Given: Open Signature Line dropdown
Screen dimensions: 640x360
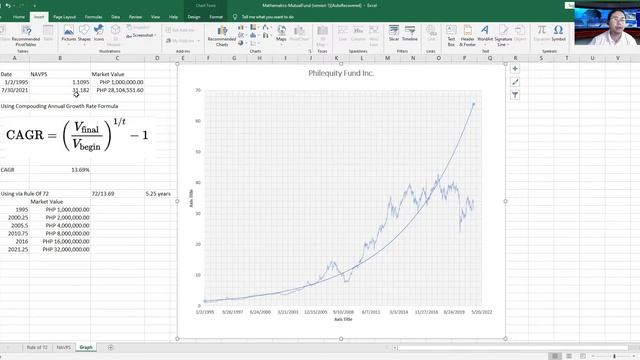Looking at the screenshot, I should (x=503, y=36).
